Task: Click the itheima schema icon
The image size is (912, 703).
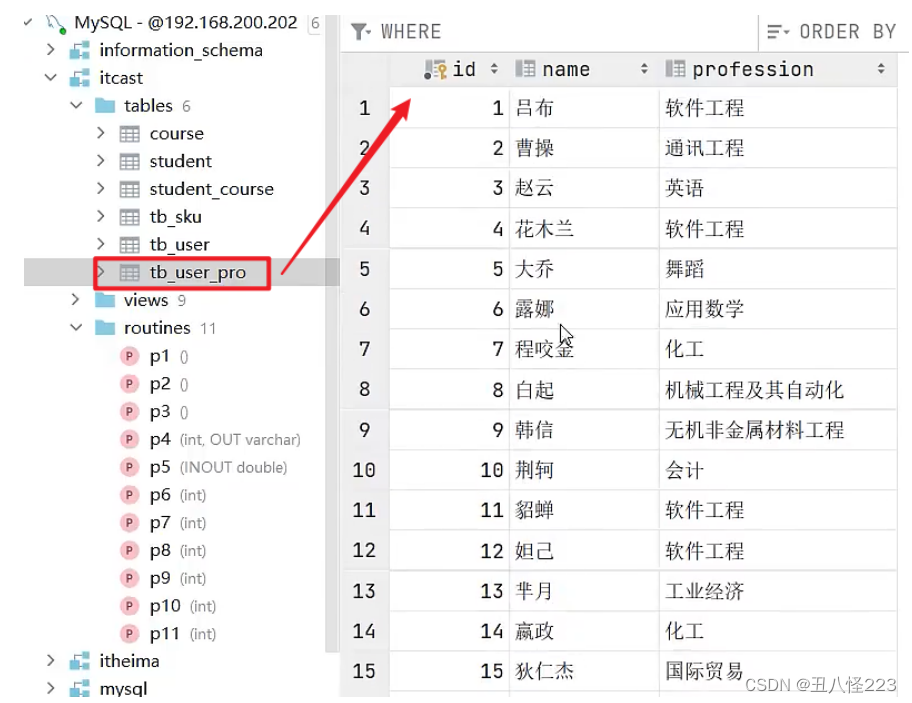Action: click(80, 661)
